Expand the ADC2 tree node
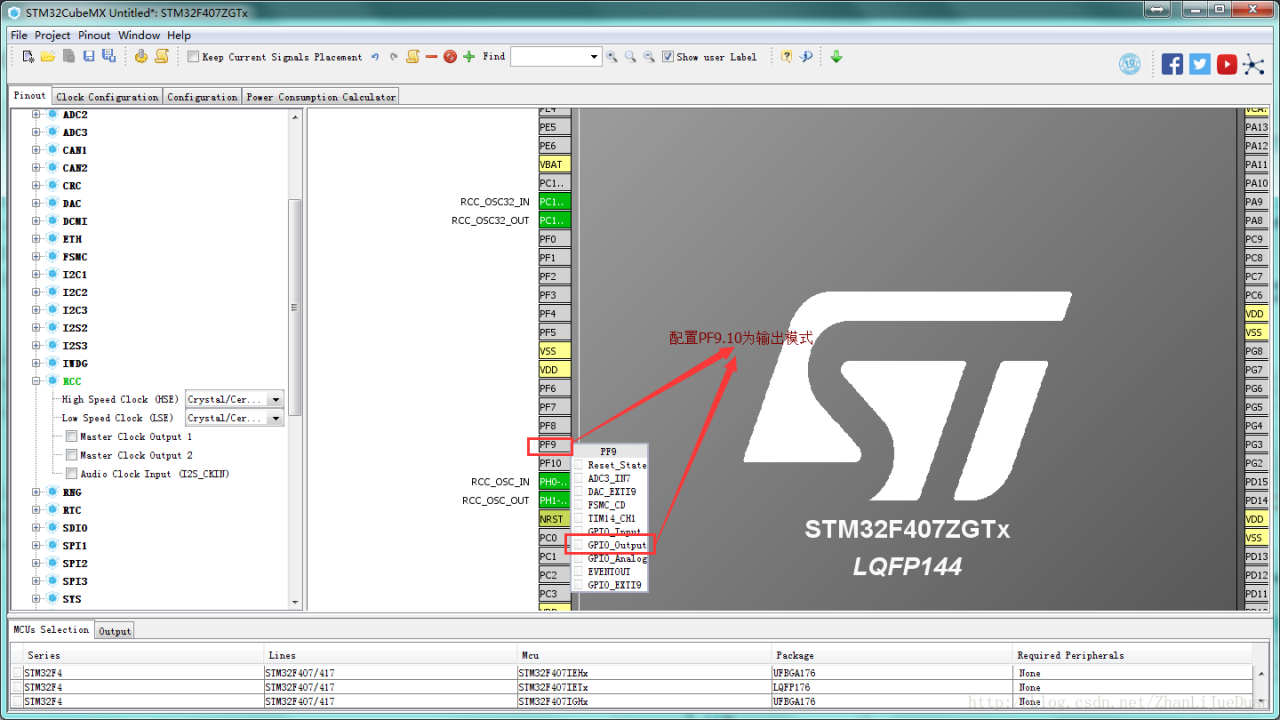This screenshot has height=720, width=1280. [36, 115]
